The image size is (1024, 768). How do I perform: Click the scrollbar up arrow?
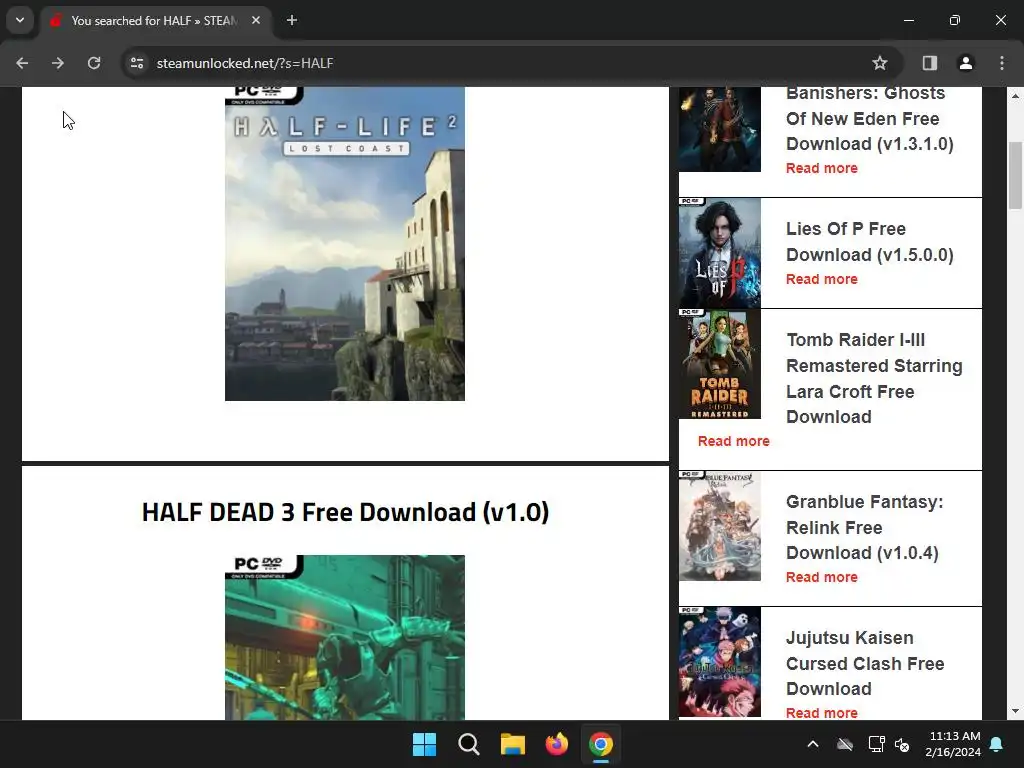coord(1015,95)
